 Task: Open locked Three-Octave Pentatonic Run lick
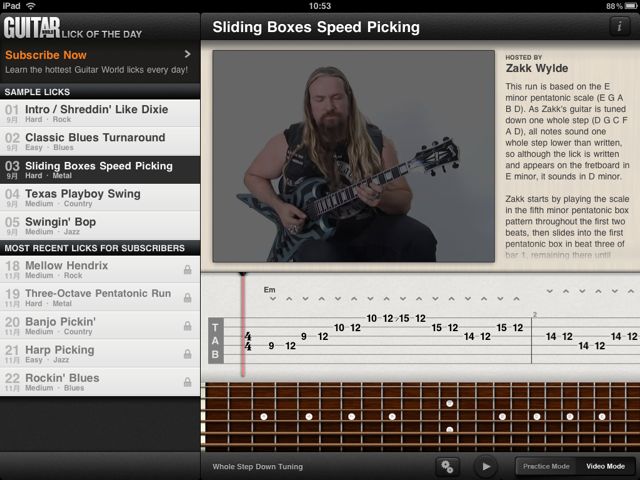(100, 297)
